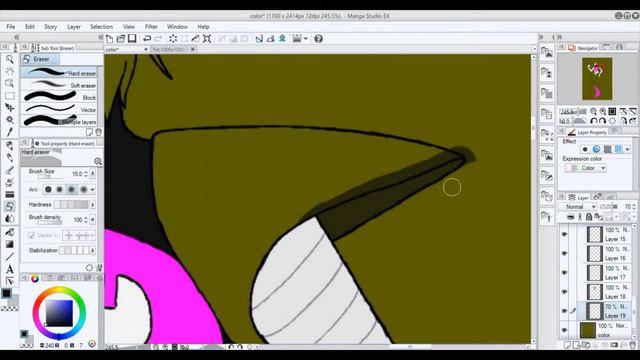The width and height of the screenshot is (640, 360).
Task: Open the Edit menu
Action: point(30,27)
